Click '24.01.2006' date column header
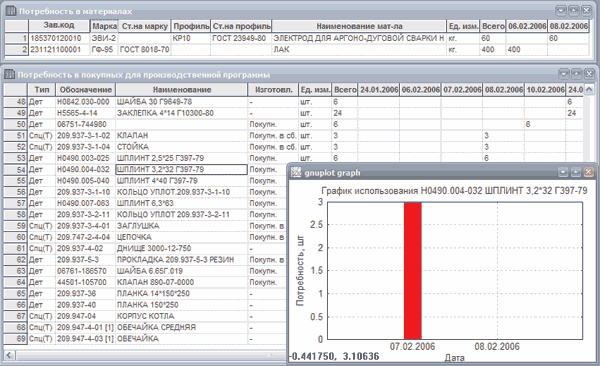The height and width of the screenshot is (366, 600). pyautogui.click(x=379, y=90)
